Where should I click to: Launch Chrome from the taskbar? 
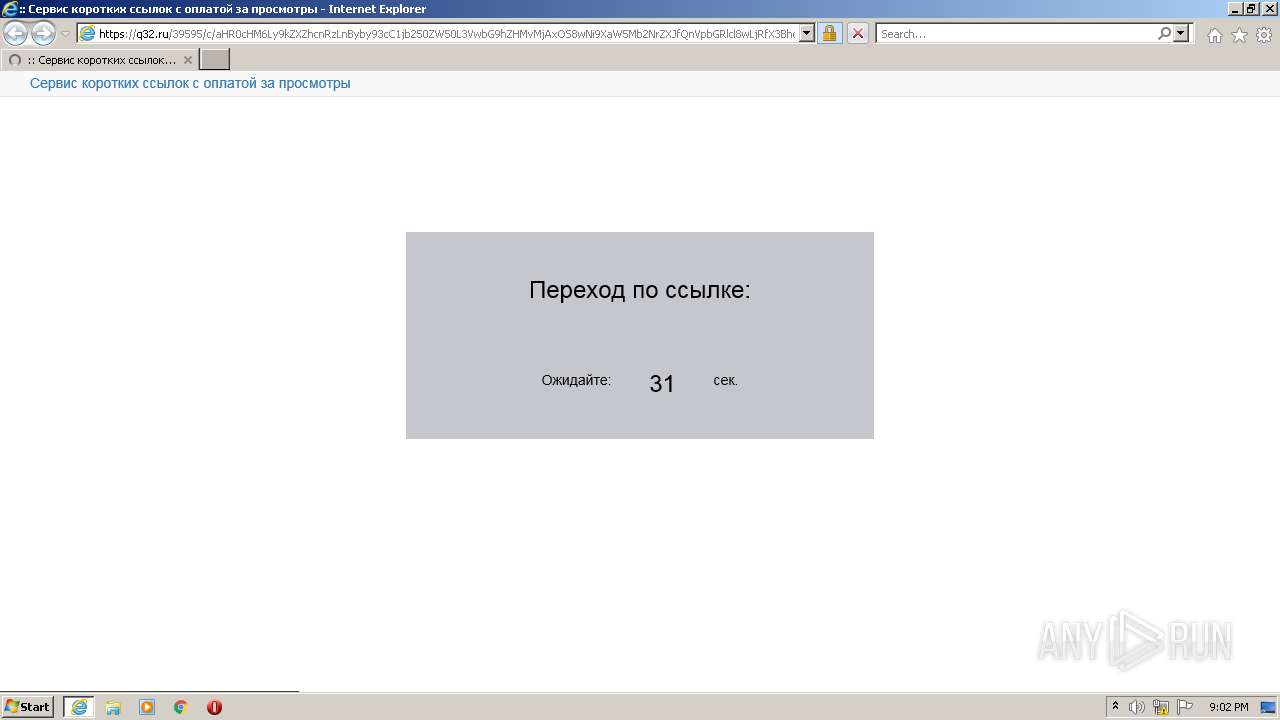pyautogui.click(x=181, y=707)
